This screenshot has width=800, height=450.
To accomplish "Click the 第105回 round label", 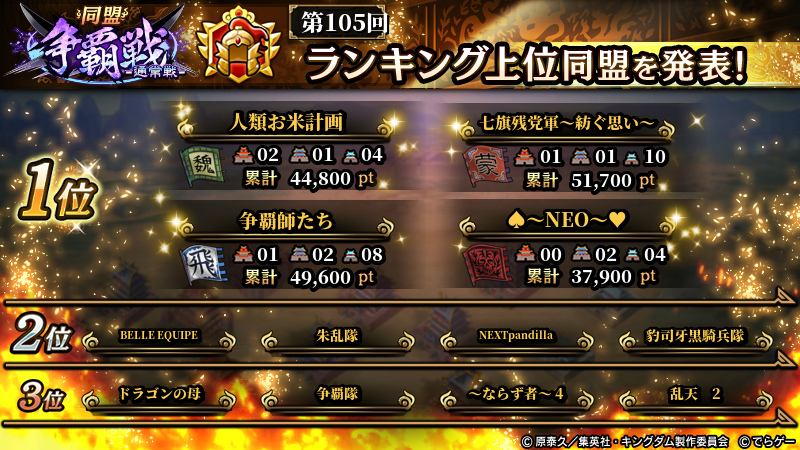I will coord(338,22).
